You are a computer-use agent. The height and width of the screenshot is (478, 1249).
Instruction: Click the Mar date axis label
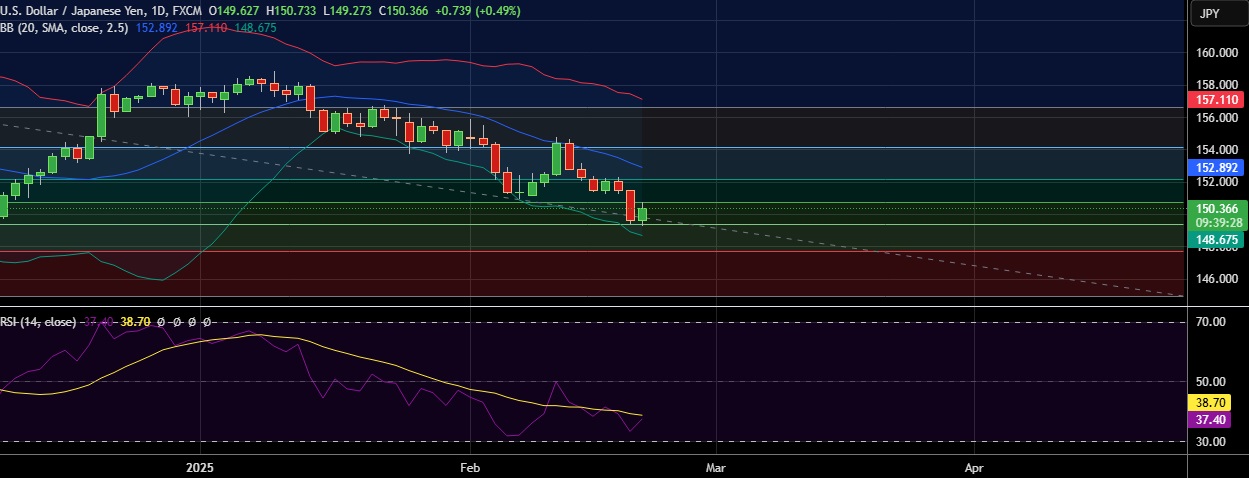click(x=716, y=467)
